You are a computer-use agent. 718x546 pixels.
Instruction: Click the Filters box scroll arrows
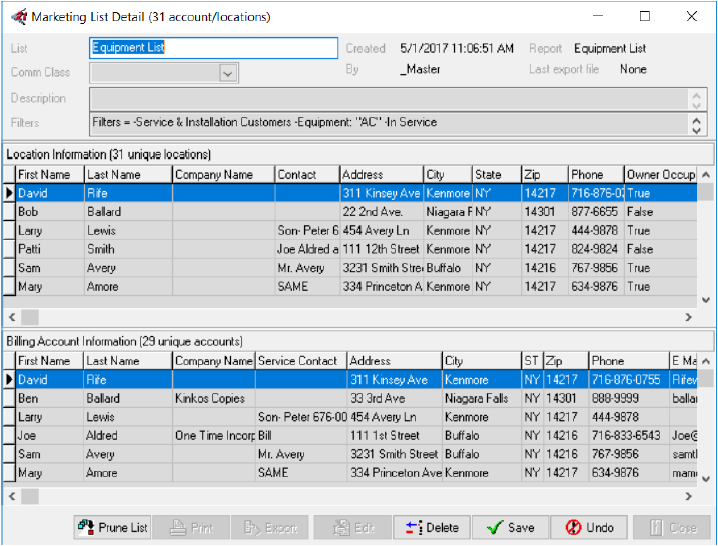point(696,125)
